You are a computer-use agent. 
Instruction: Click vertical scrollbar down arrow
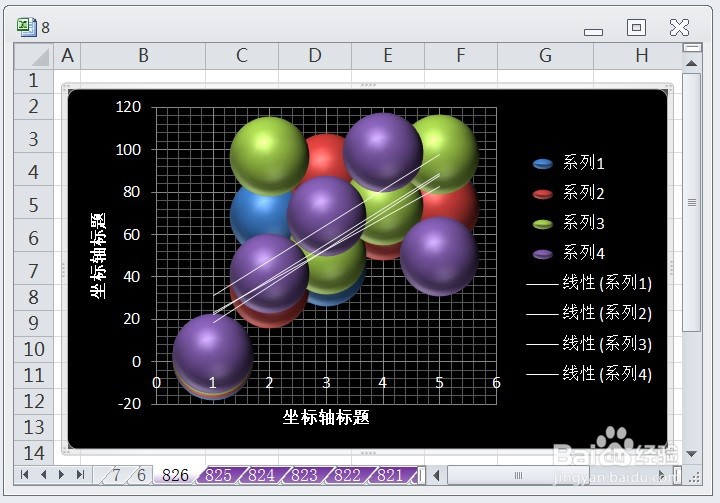tap(692, 453)
